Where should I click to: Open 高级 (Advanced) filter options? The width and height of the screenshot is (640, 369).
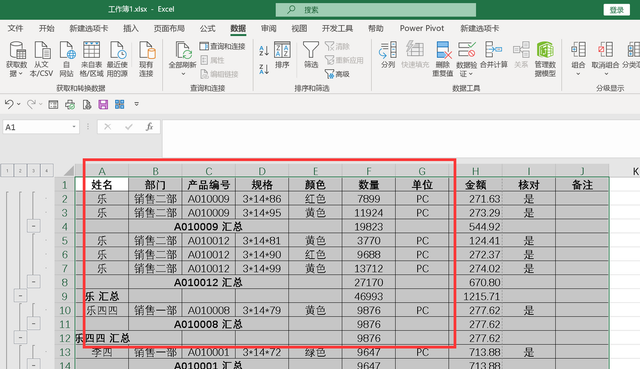tap(337, 74)
